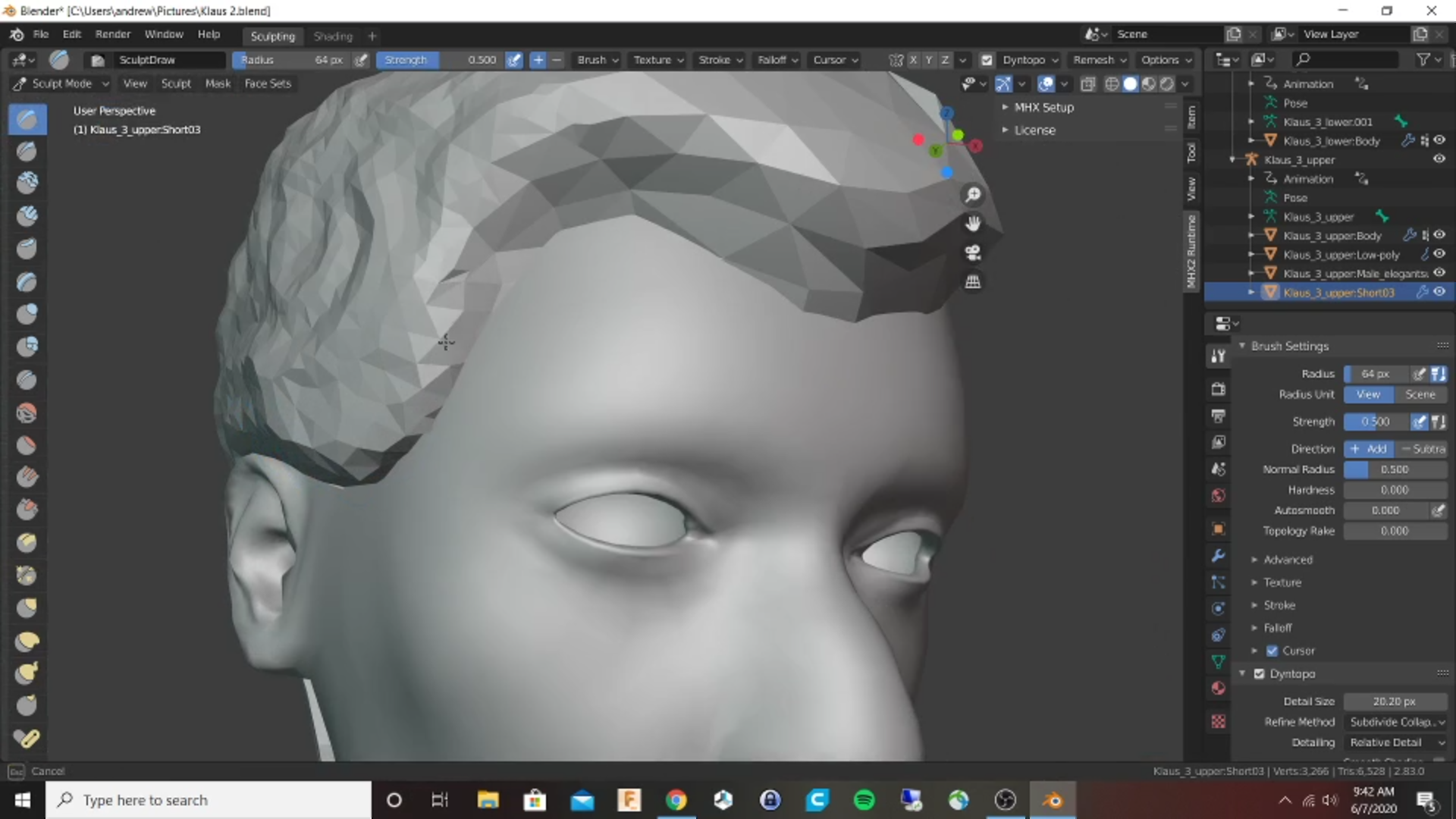Switch Radius Unit to Scene

click(x=1421, y=394)
